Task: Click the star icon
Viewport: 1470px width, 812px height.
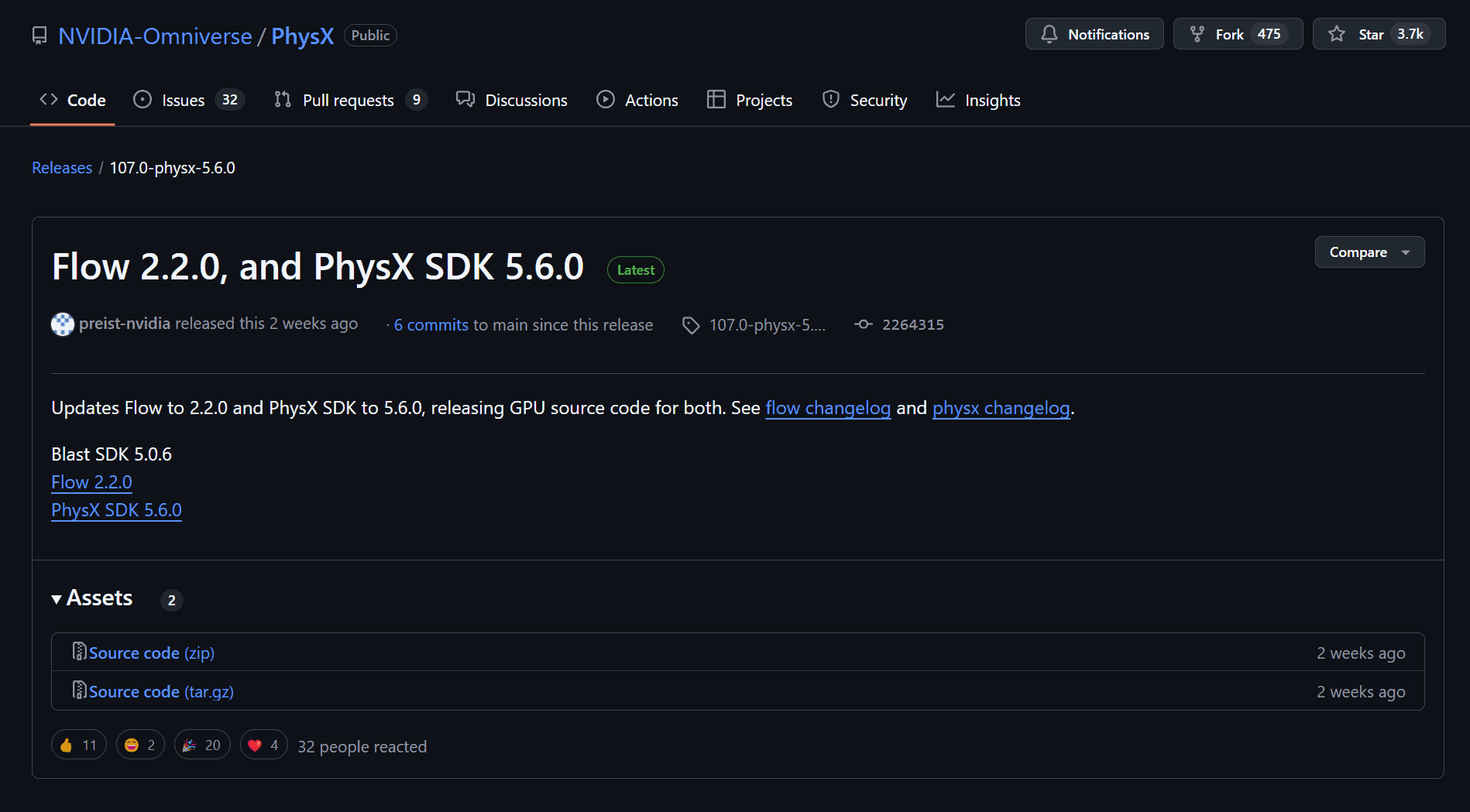Action: 1337,34
